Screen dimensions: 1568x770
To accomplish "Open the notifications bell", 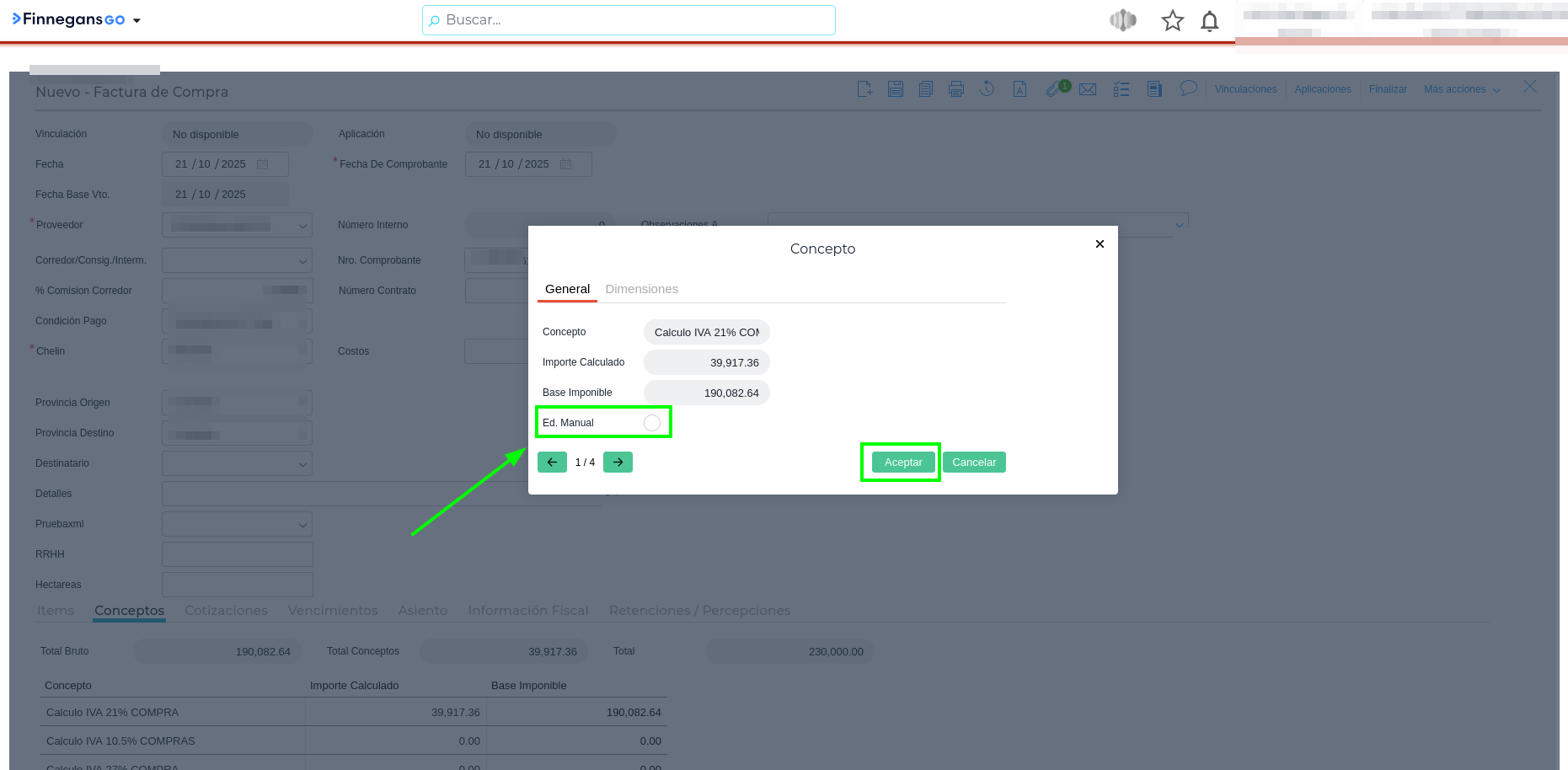I will click(x=1209, y=21).
